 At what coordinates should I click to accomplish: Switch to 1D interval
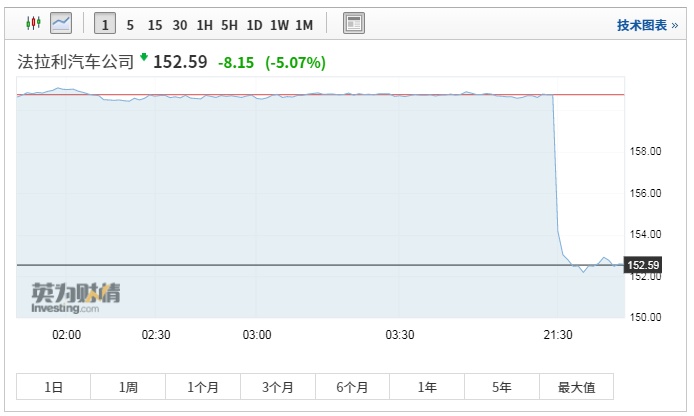pyautogui.click(x=254, y=23)
